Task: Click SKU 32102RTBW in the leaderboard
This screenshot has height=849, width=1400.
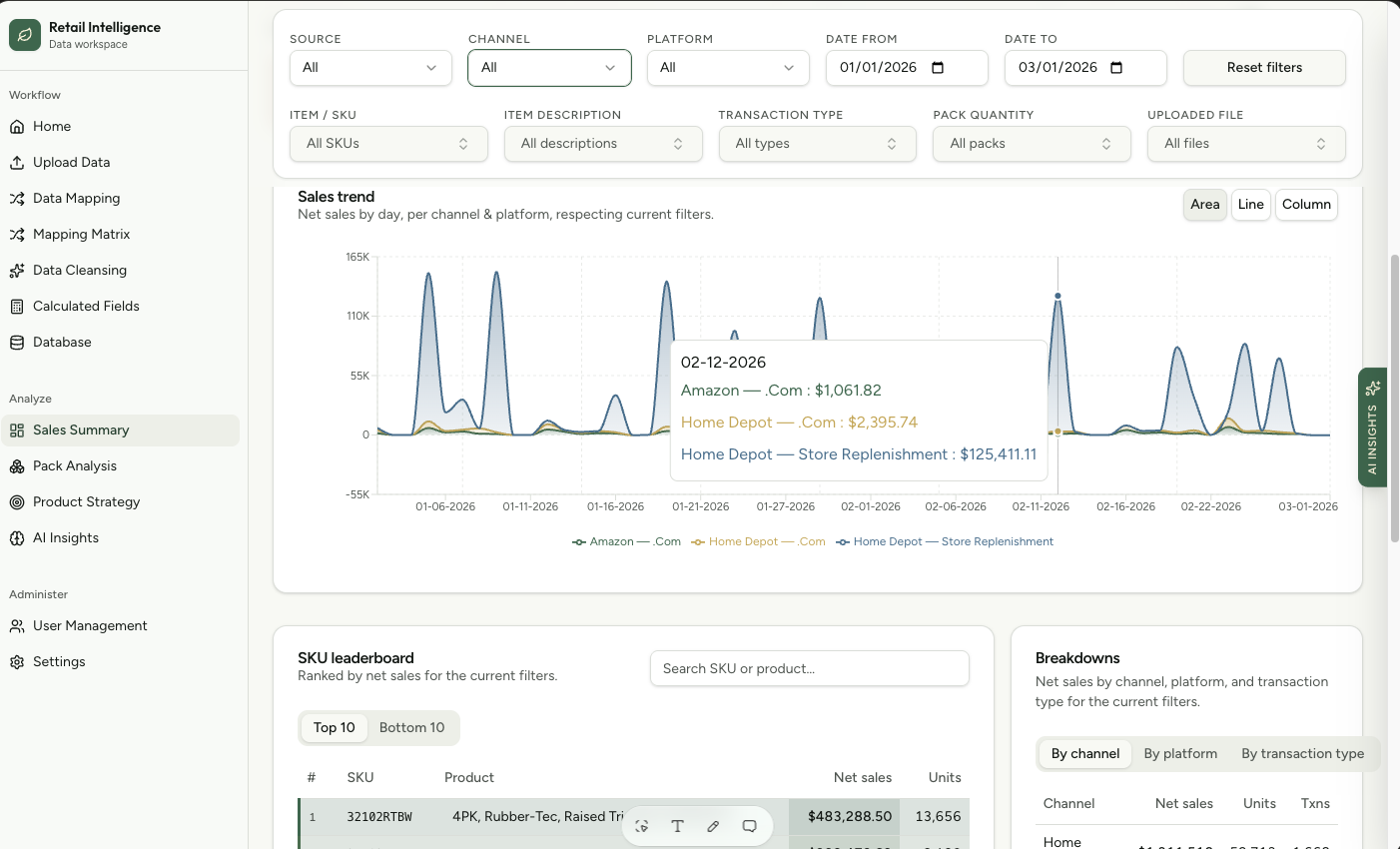Action: coord(379,817)
